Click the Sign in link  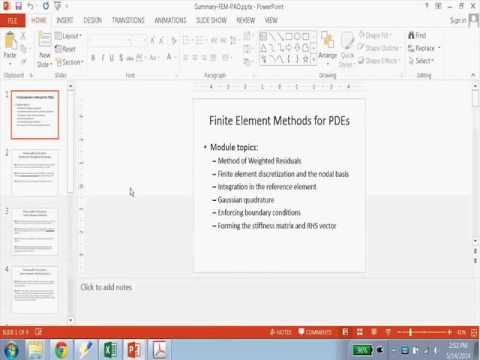click(x=458, y=20)
